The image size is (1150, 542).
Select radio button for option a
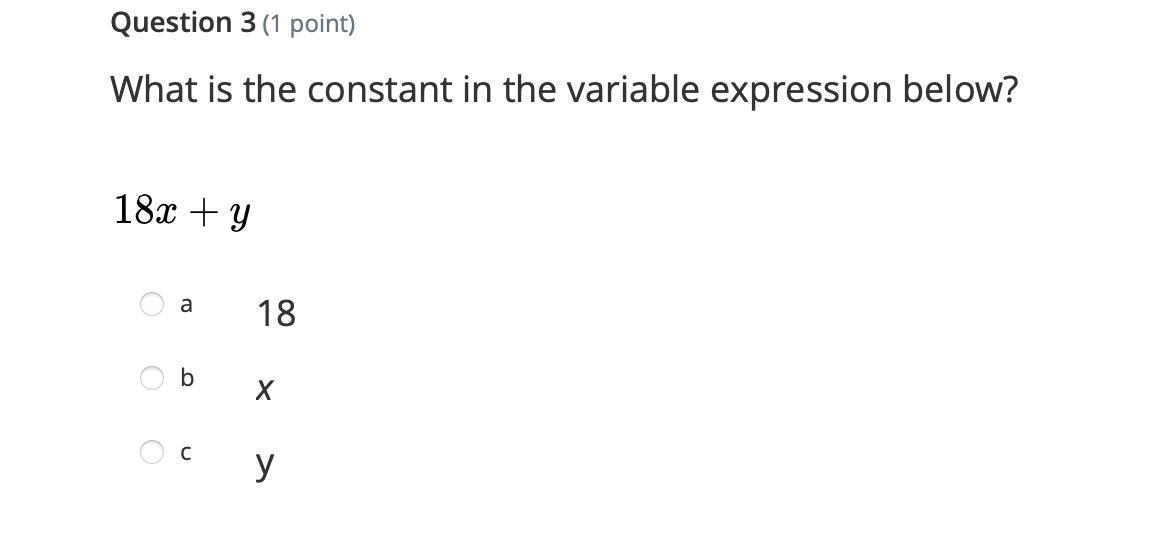click(152, 304)
